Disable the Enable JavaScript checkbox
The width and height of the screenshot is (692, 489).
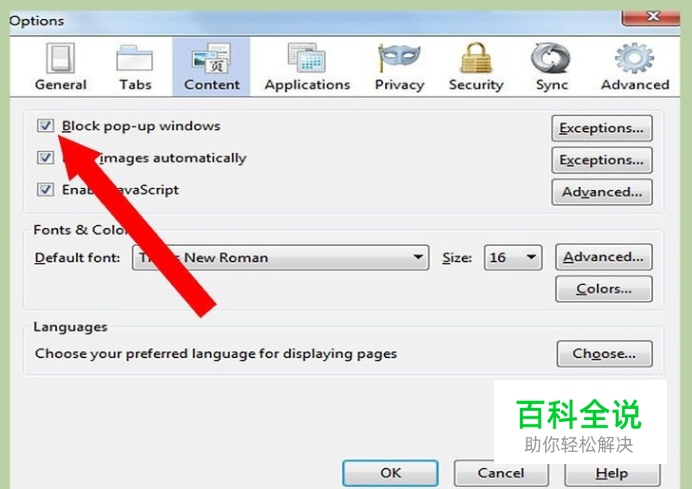(x=45, y=190)
